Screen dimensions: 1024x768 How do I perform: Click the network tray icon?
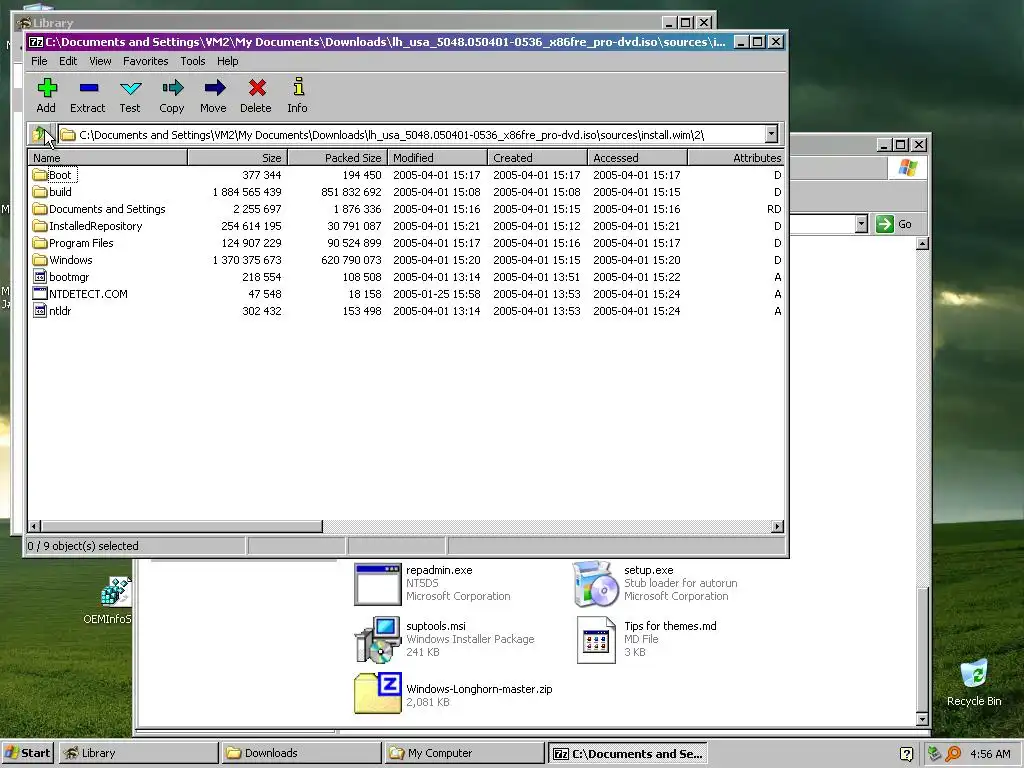coord(935,754)
